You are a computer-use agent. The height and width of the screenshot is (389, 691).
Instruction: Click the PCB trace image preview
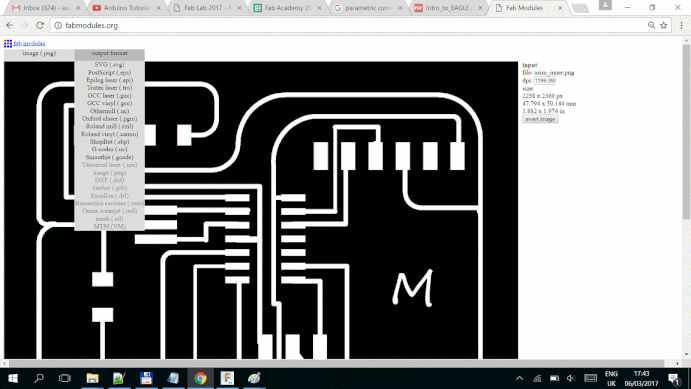(x=261, y=210)
